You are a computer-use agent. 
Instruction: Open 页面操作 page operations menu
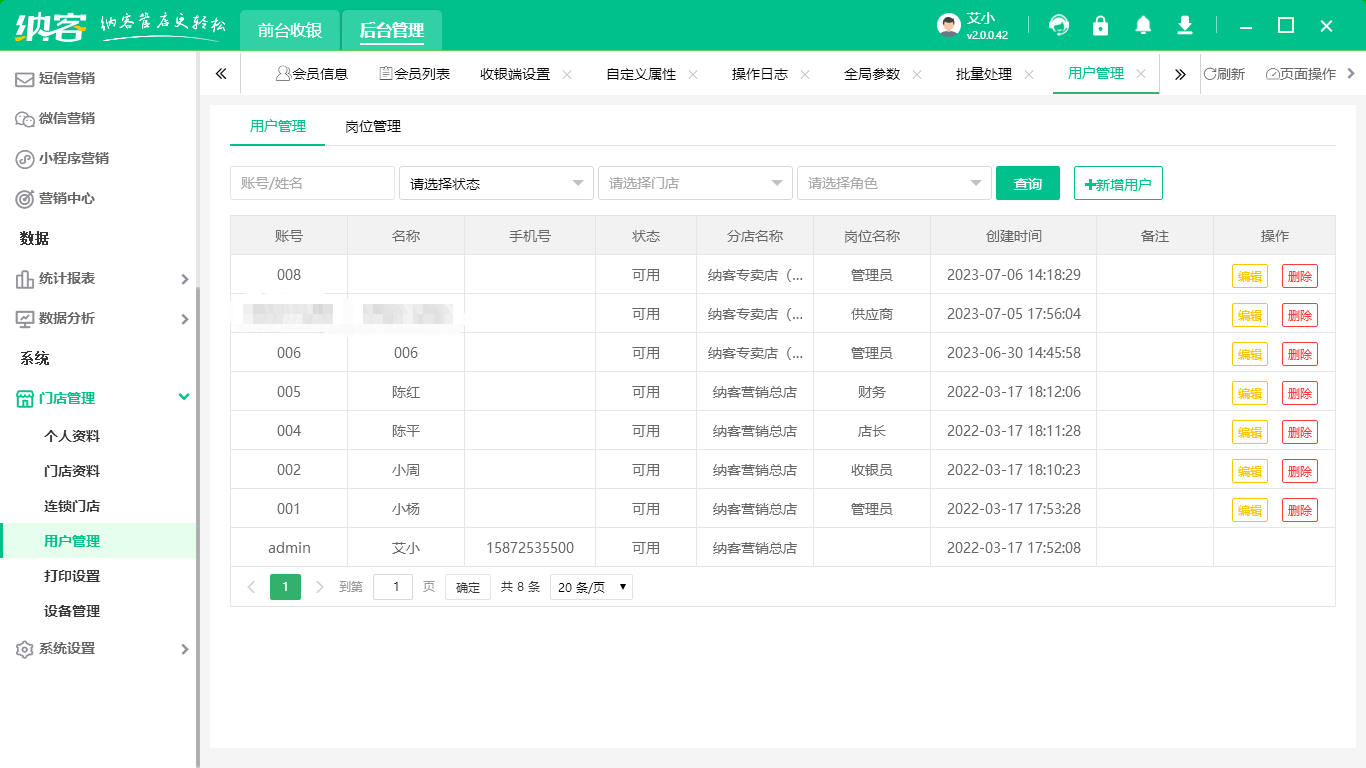pyautogui.click(x=1301, y=74)
